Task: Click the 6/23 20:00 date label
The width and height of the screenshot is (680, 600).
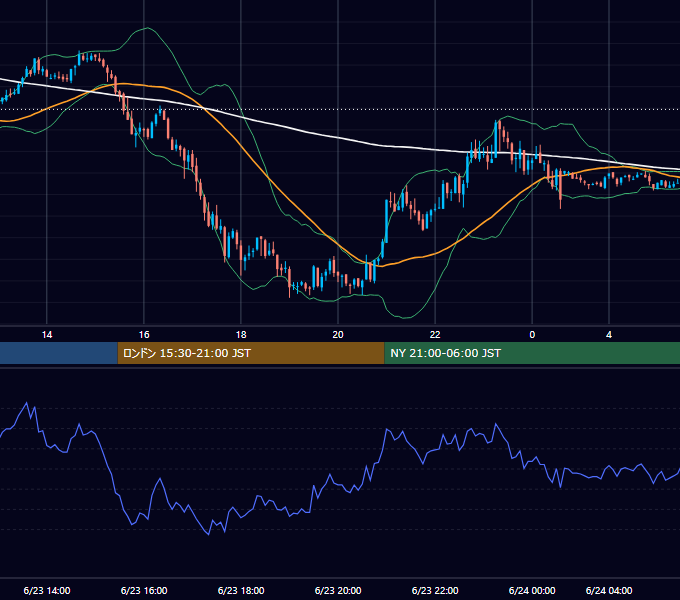Action: point(338,590)
